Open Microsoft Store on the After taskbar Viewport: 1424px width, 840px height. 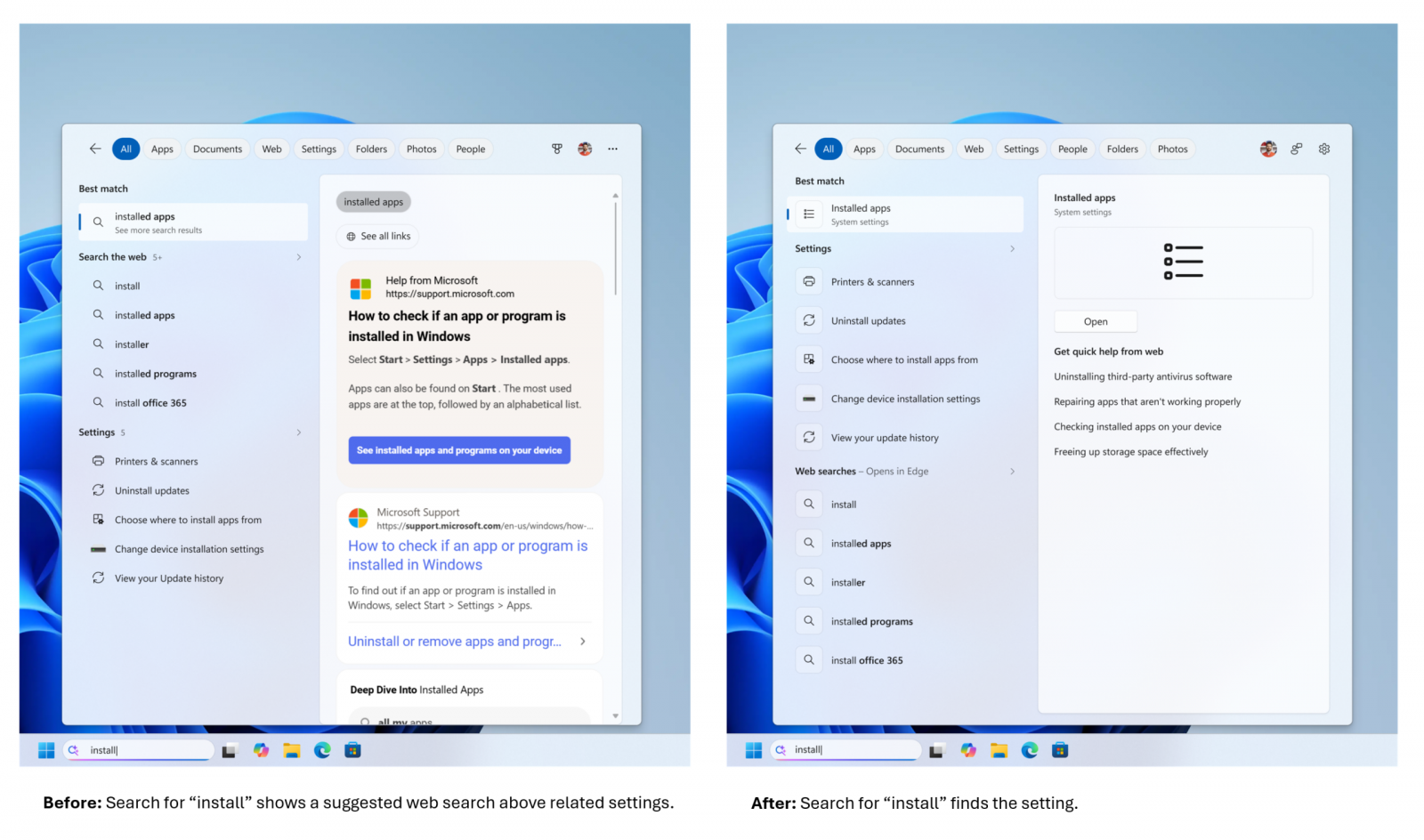tap(1060, 750)
